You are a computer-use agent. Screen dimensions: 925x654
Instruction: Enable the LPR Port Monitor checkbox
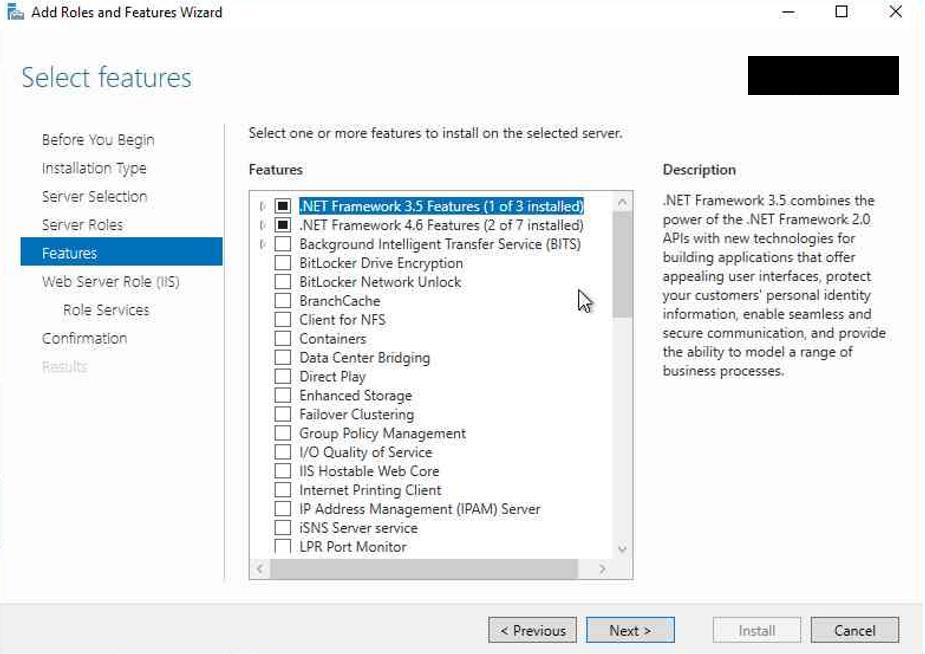283,546
